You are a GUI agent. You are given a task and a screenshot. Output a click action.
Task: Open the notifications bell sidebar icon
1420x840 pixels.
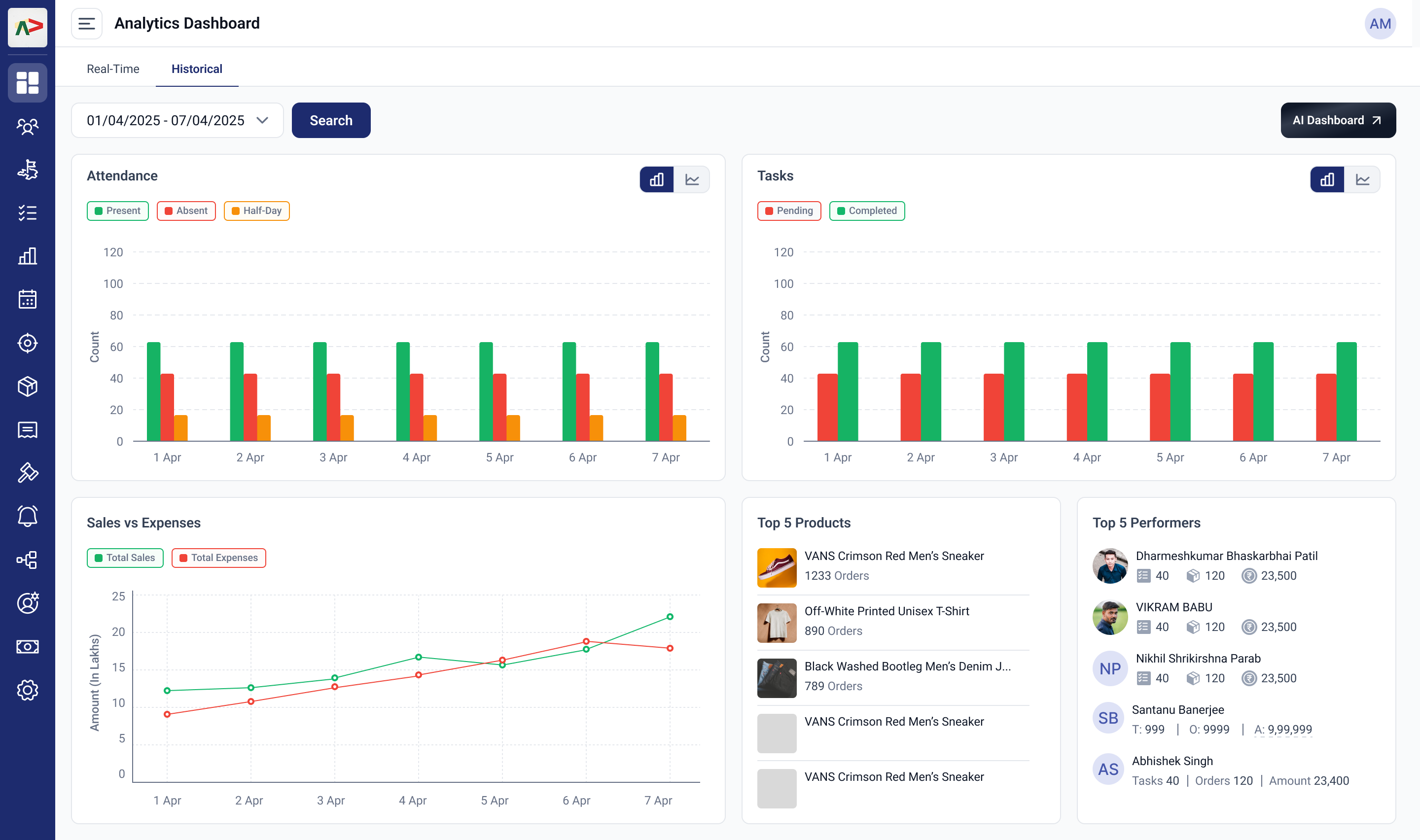[x=27, y=516]
